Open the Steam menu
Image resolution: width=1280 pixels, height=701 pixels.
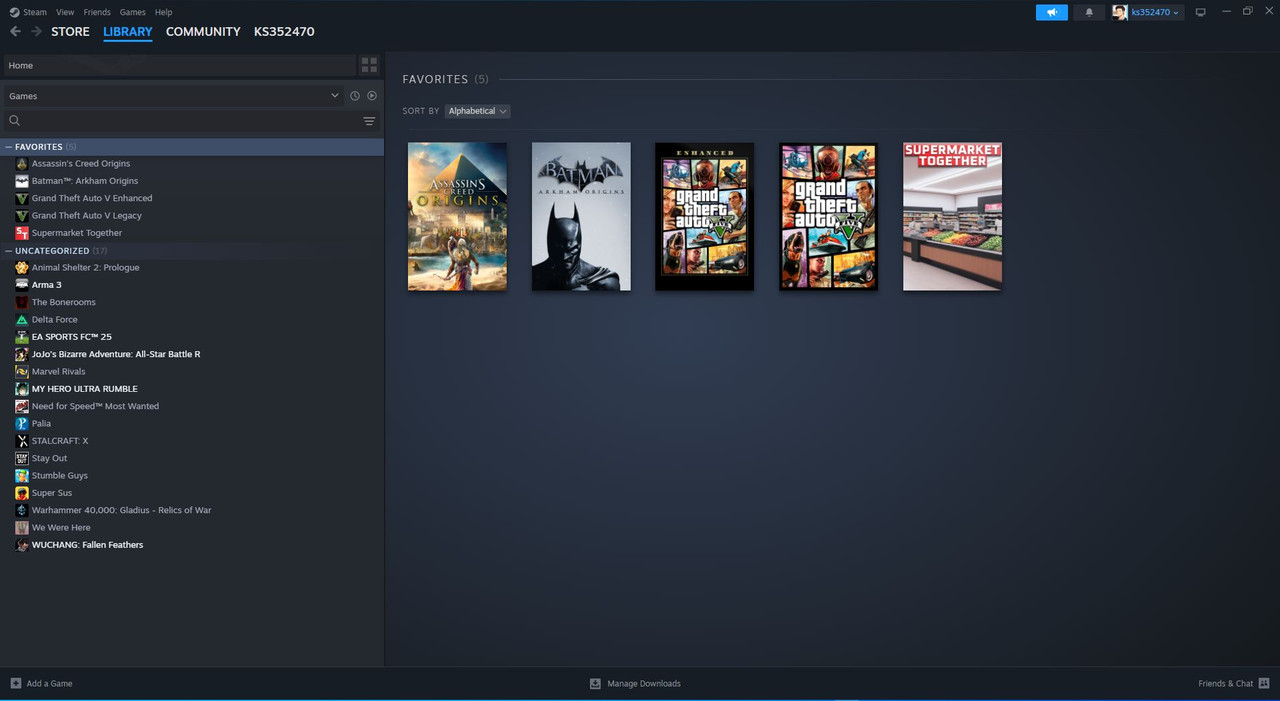35,12
